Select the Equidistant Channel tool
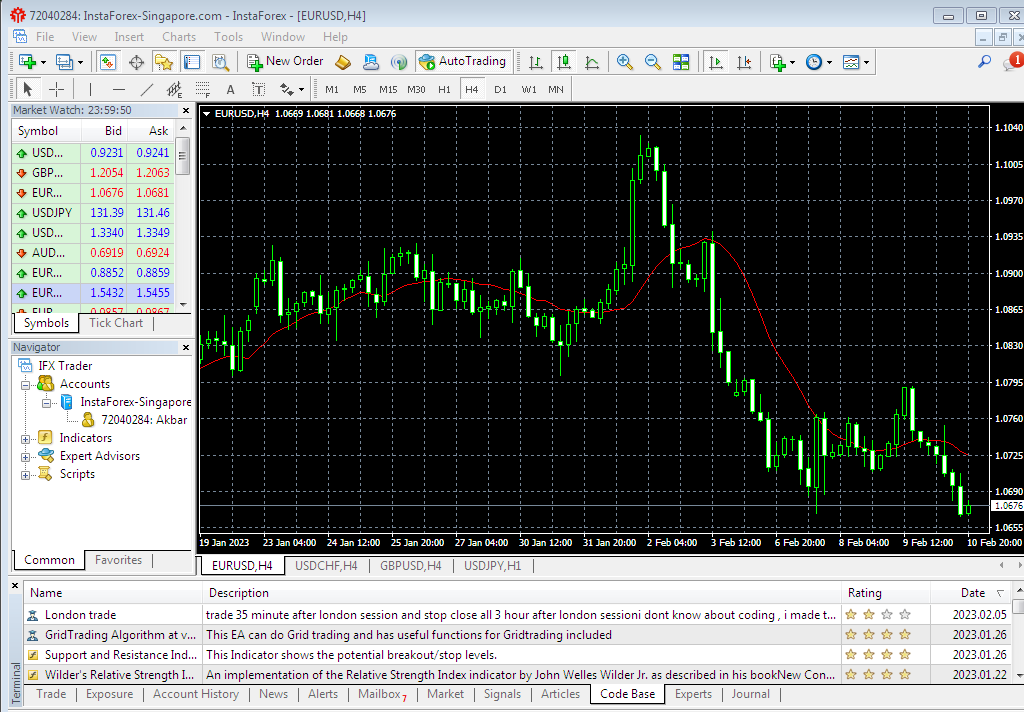This screenshot has width=1024, height=712. (174, 89)
